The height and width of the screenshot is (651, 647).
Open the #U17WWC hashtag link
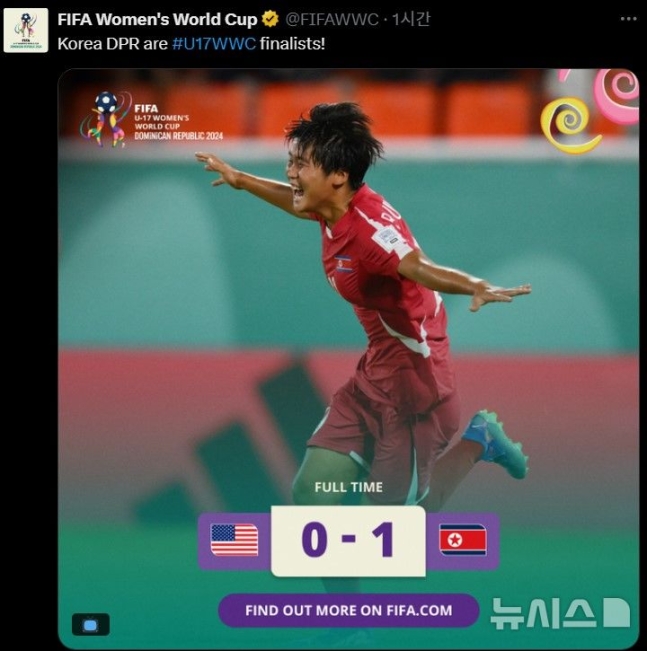coord(214,44)
